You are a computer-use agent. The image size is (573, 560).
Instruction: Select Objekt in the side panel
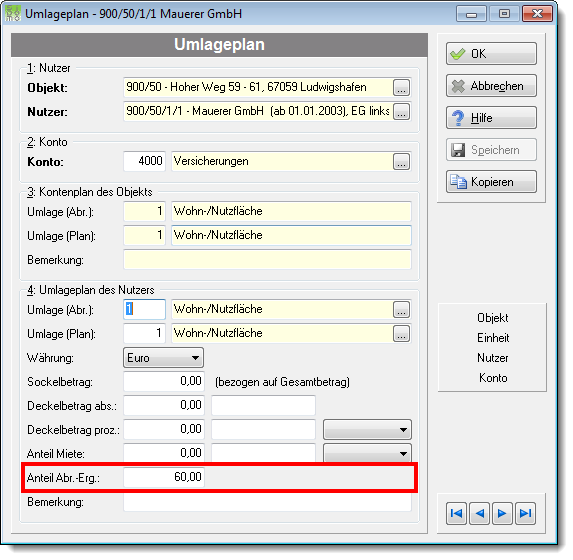tap(493, 318)
